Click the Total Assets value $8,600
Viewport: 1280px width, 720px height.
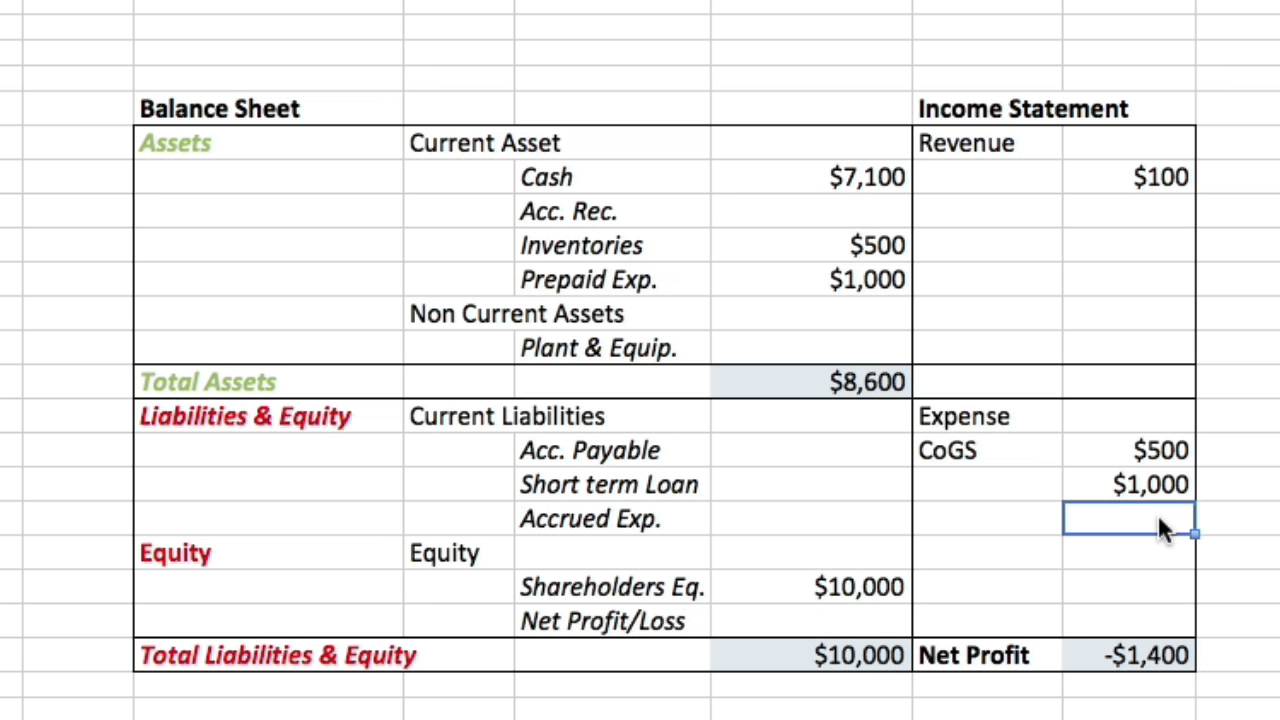(x=866, y=382)
